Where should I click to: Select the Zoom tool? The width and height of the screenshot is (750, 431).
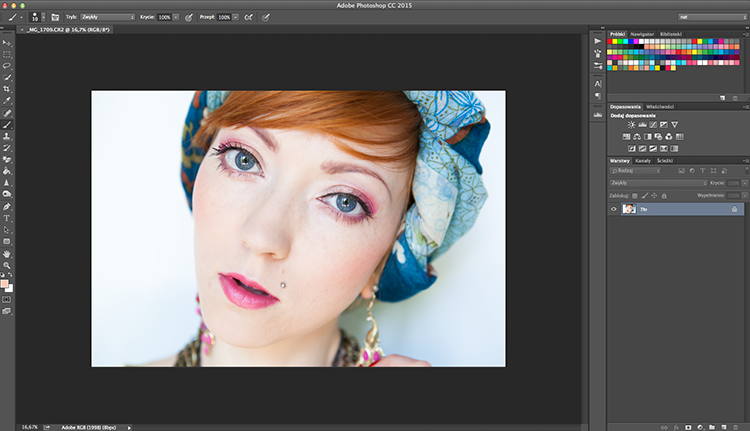pyautogui.click(x=7, y=265)
